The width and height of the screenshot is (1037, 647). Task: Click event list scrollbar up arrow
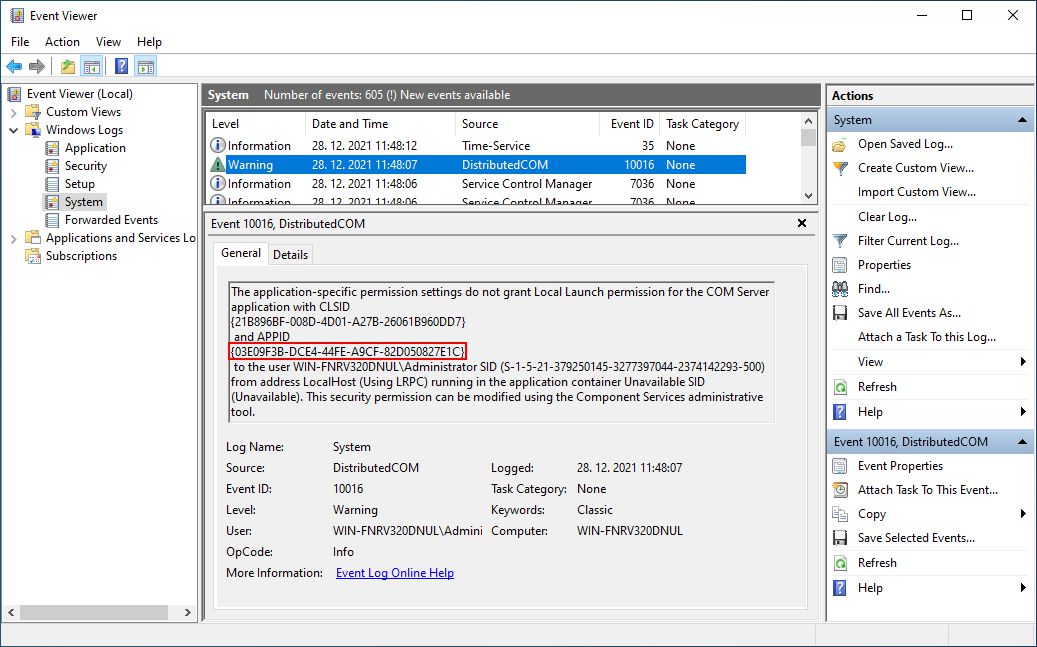click(808, 121)
